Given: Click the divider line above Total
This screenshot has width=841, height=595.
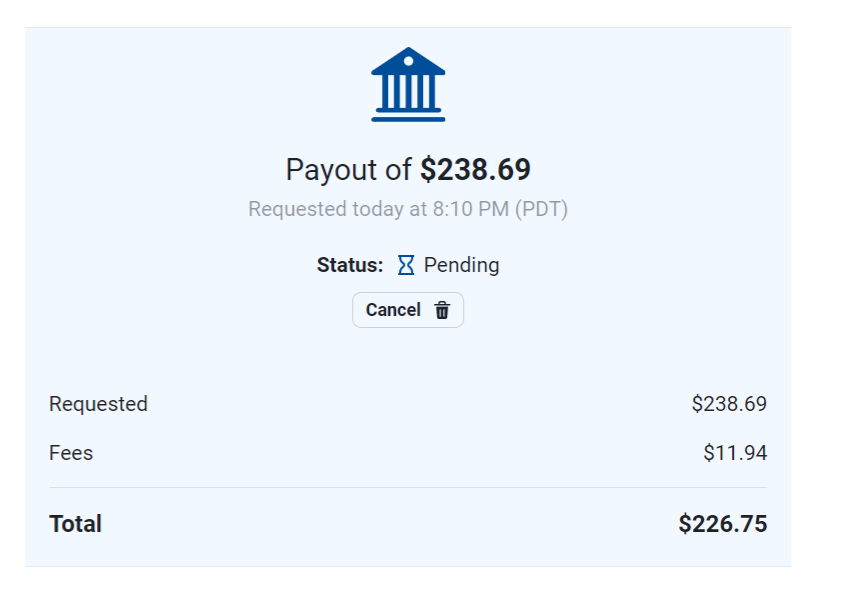Looking at the screenshot, I should click(x=408, y=488).
